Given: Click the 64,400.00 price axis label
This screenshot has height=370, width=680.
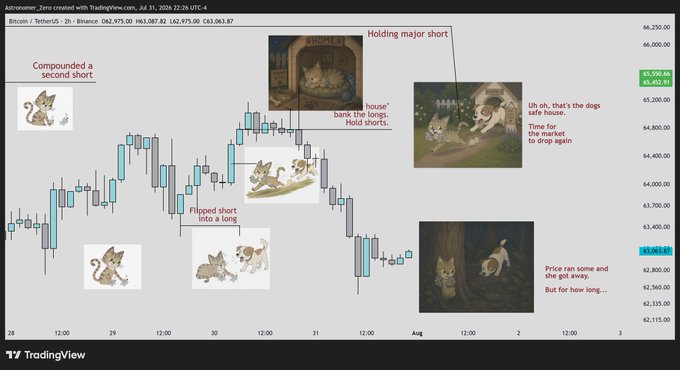Looking at the screenshot, I should (656, 156).
